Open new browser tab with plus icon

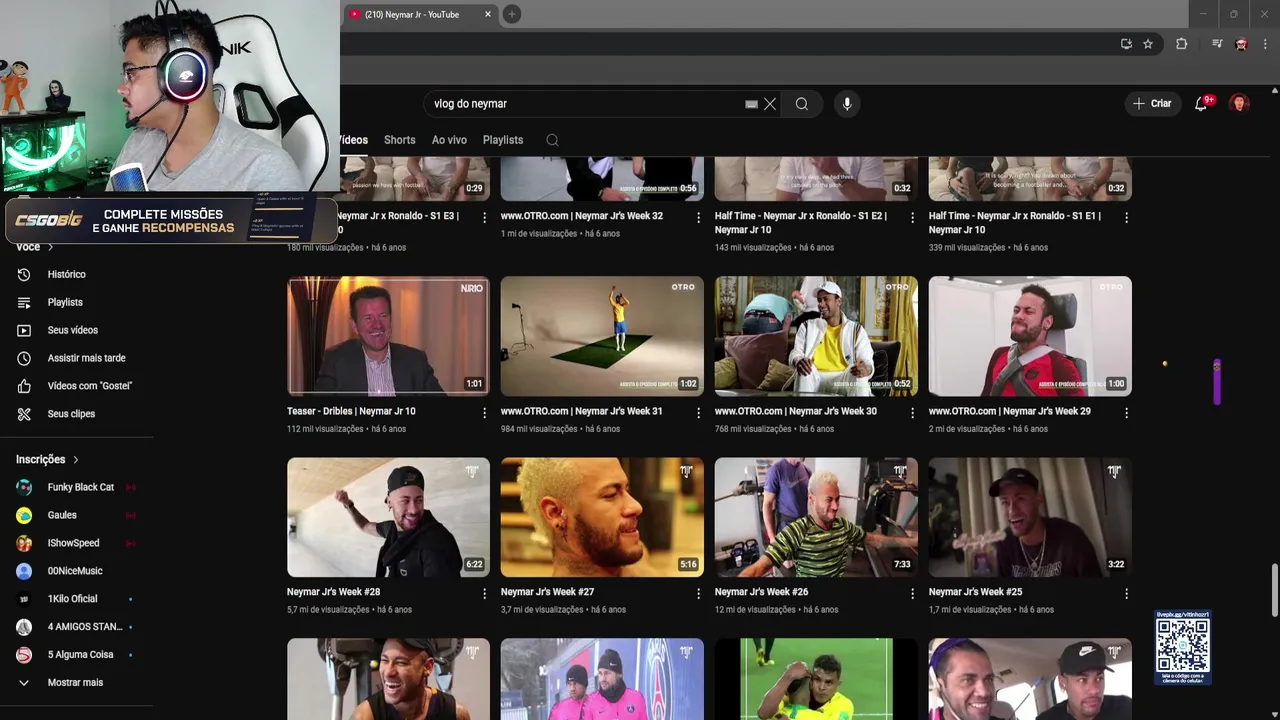pyautogui.click(x=511, y=14)
